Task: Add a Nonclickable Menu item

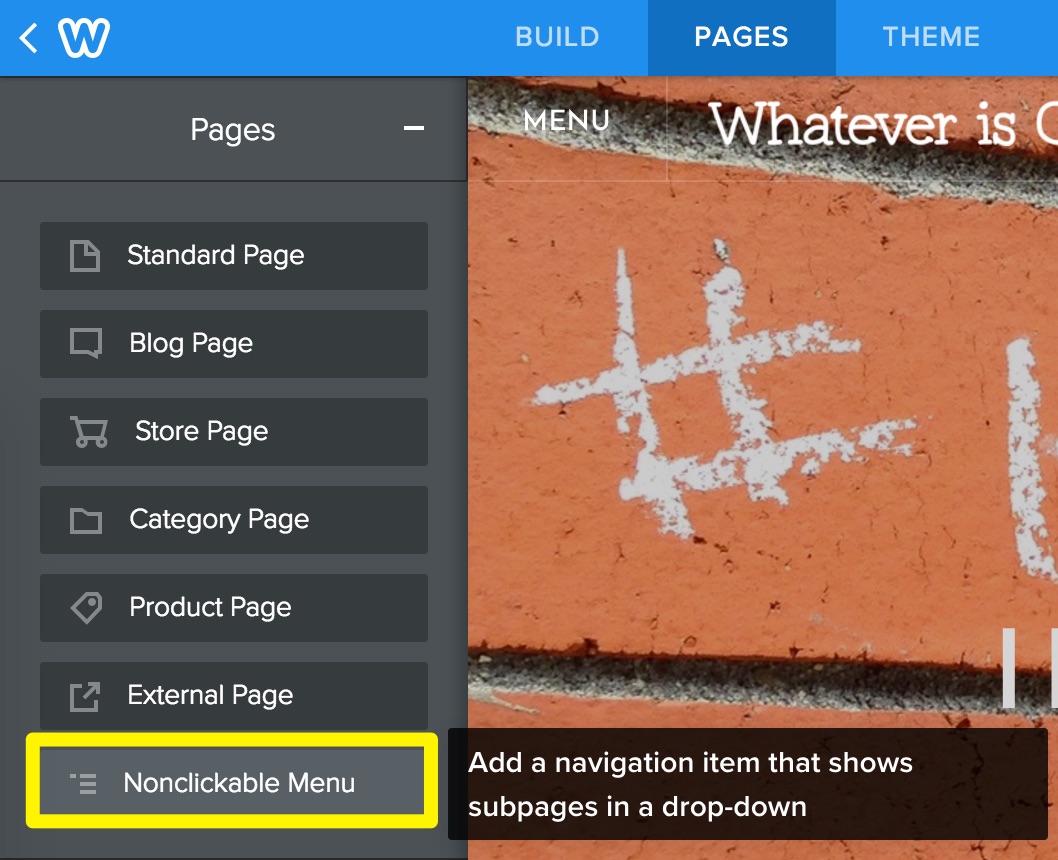Action: [x=232, y=780]
